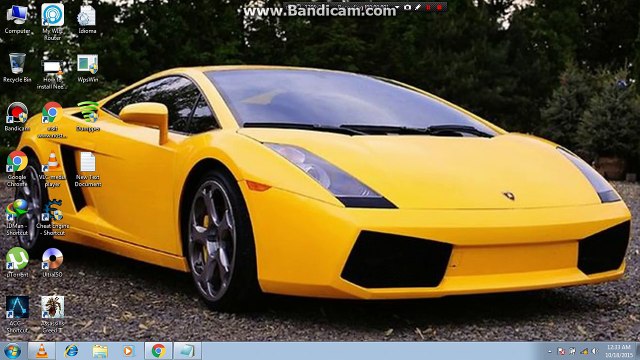Select the Recycle Bin icon
The height and width of the screenshot is (360, 640).
point(17,68)
